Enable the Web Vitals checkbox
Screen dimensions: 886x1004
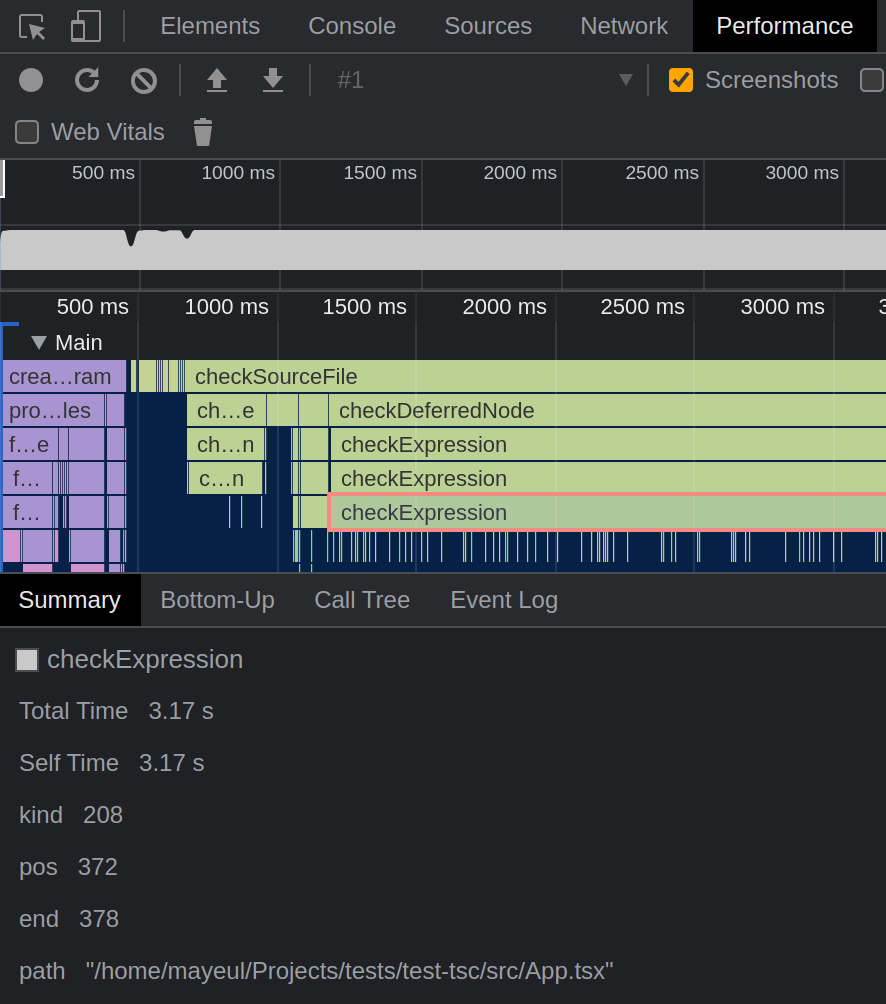26,132
